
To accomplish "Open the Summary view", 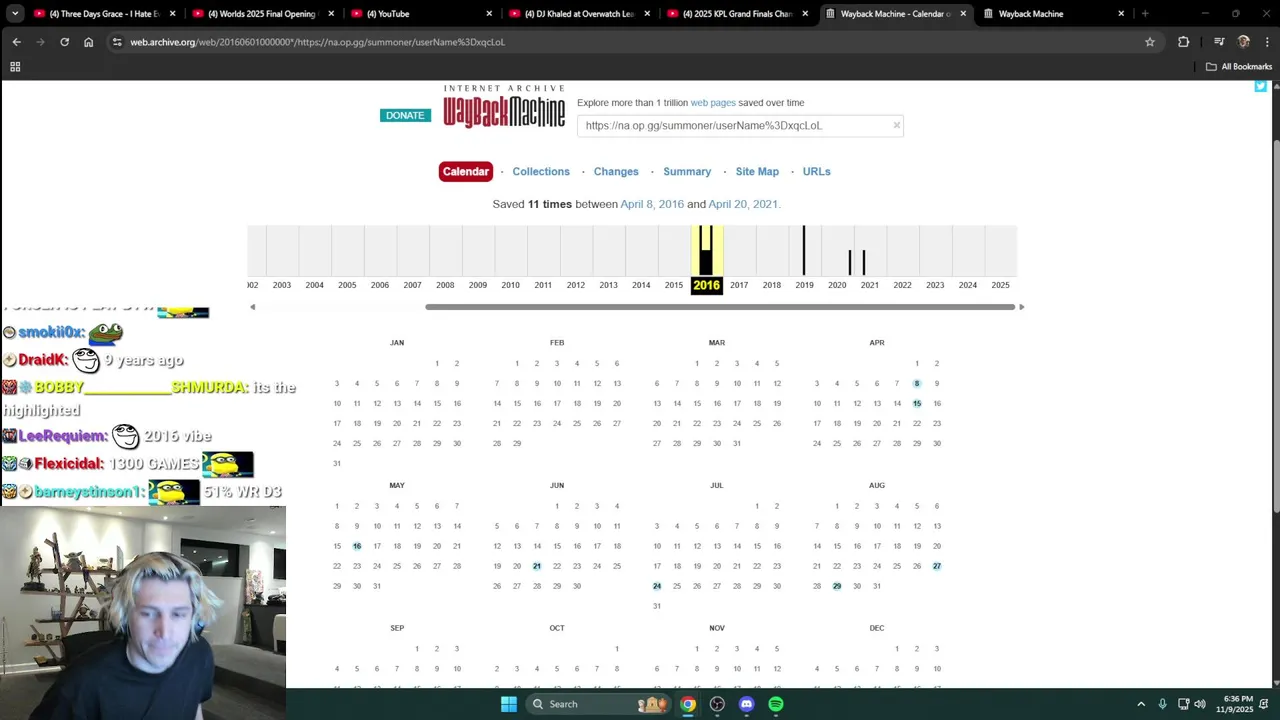I will click(687, 172).
